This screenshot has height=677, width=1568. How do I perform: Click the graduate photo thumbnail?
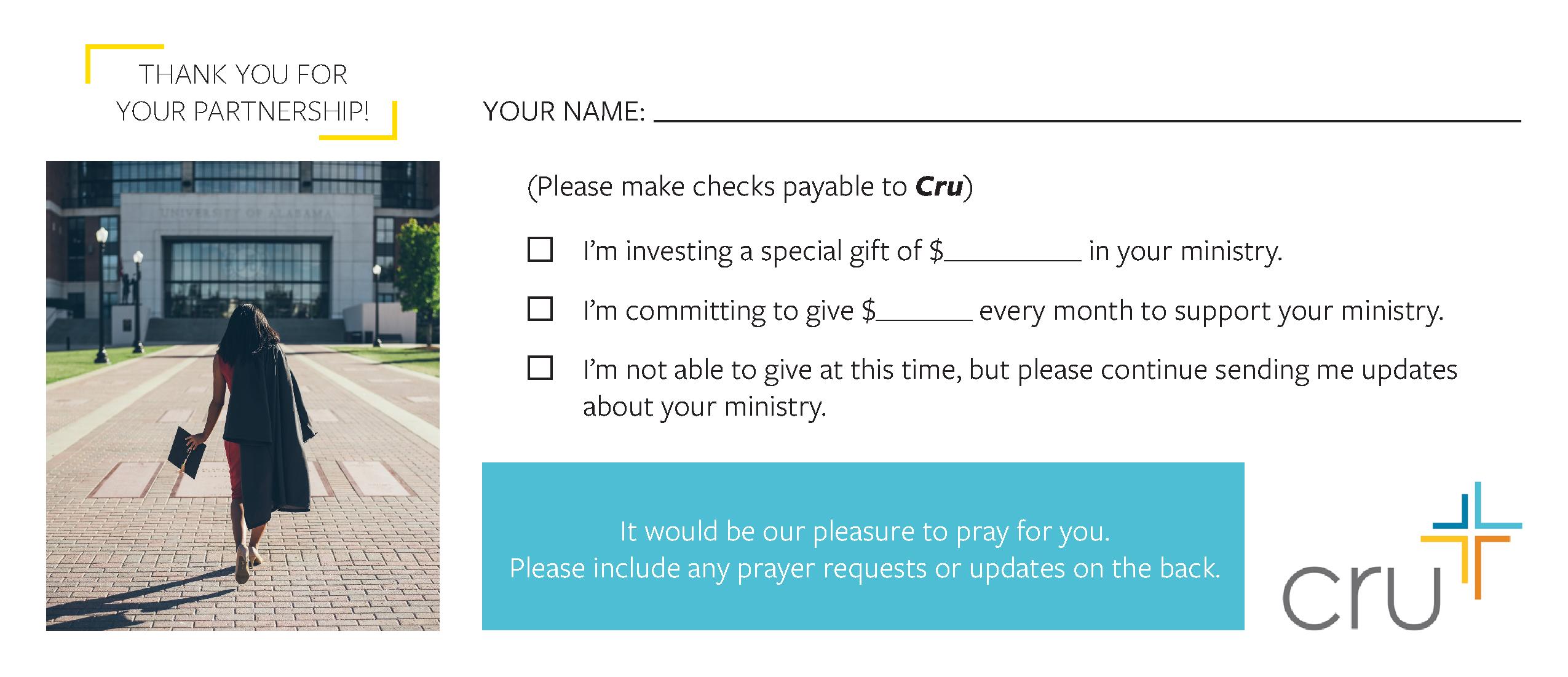[243, 395]
